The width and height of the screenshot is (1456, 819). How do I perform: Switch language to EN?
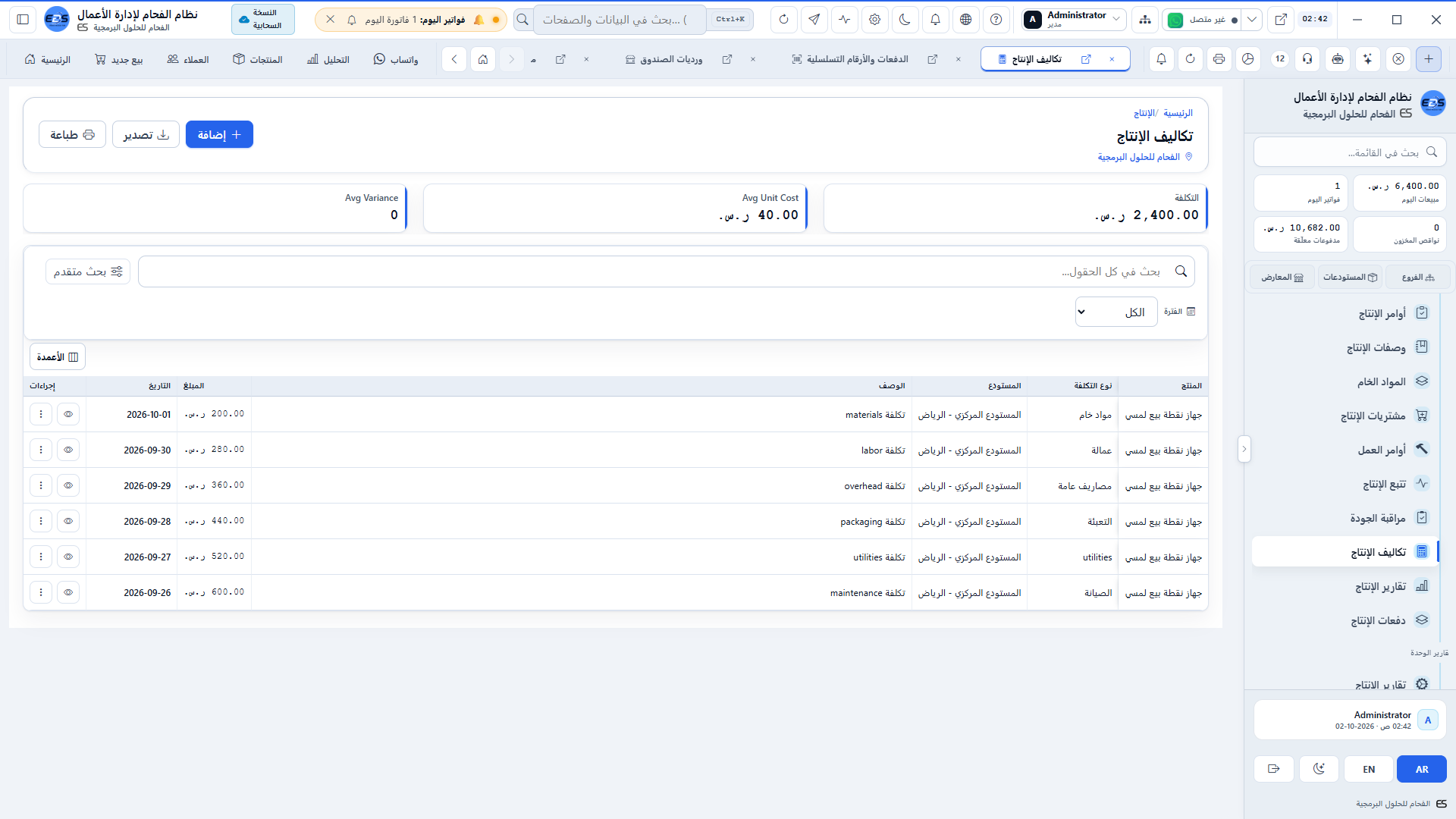pyautogui.click(x=1369, y=769)
